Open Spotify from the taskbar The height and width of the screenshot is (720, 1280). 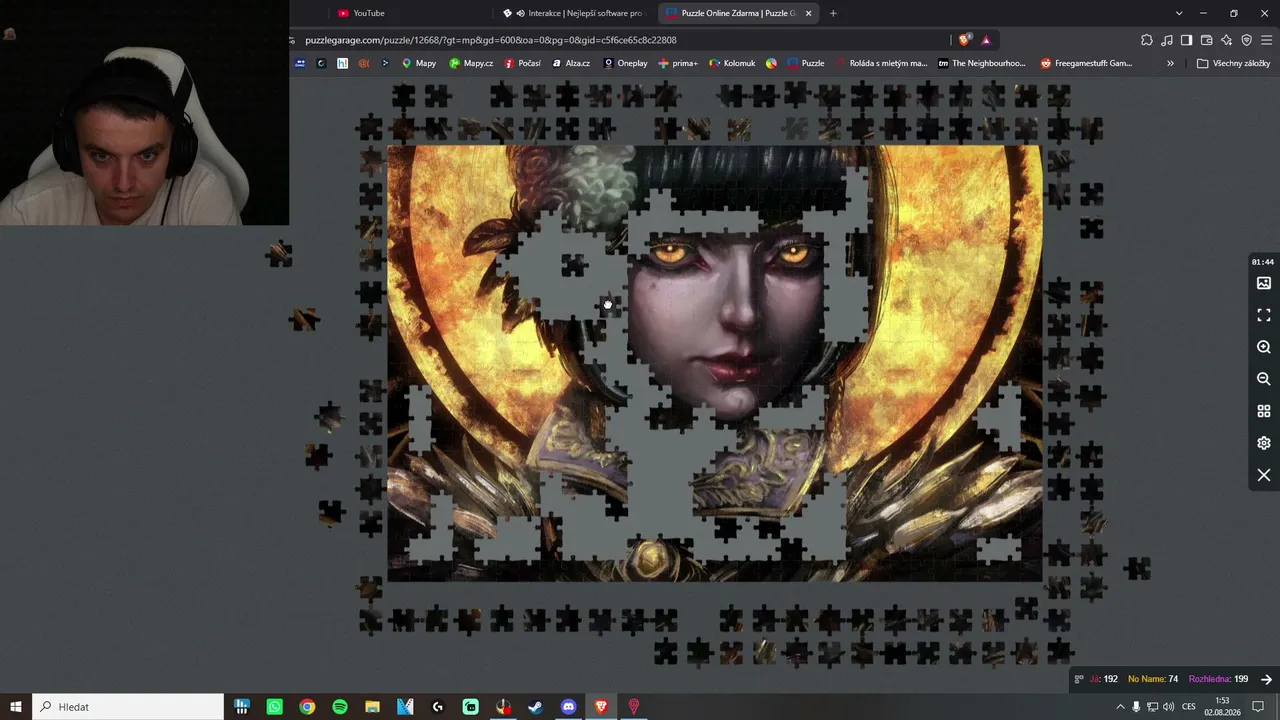pyautogui.click(x=340, y=707)
